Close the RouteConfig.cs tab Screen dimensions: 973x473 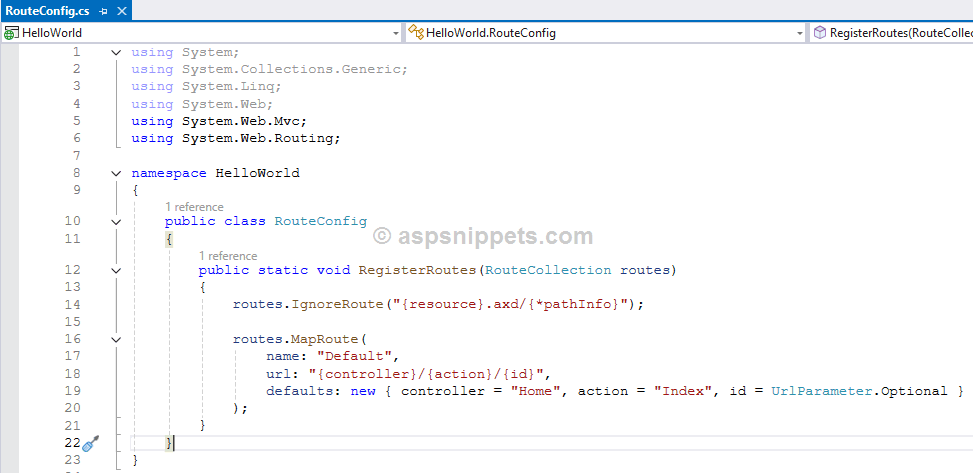(x=122, y=11)
